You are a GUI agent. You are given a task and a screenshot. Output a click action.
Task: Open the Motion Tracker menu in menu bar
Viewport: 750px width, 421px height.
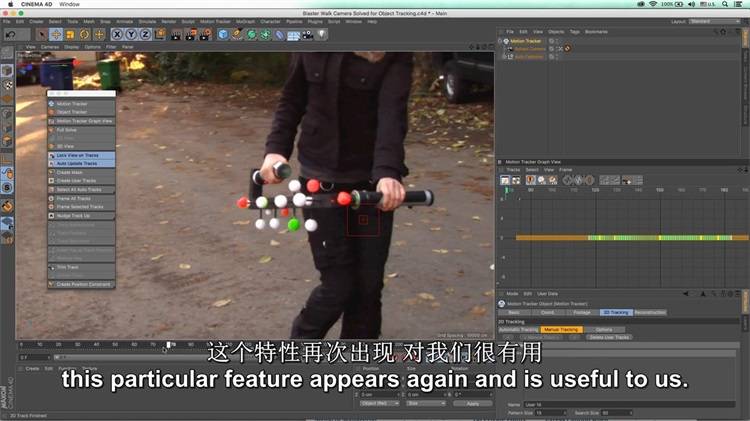pos(215,22)
